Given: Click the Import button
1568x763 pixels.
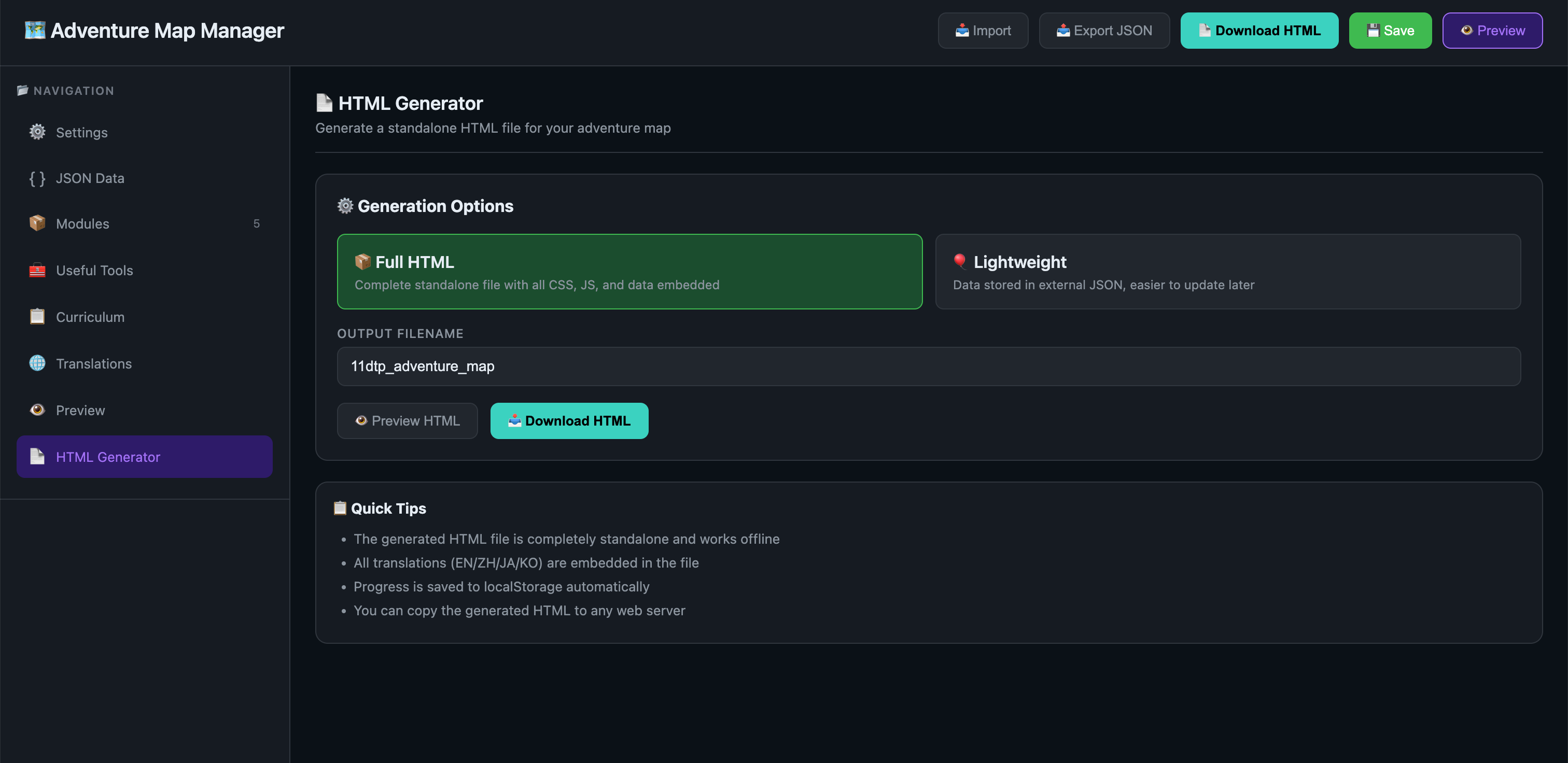Looking at the screenshot, I should [x=983, y=30].
